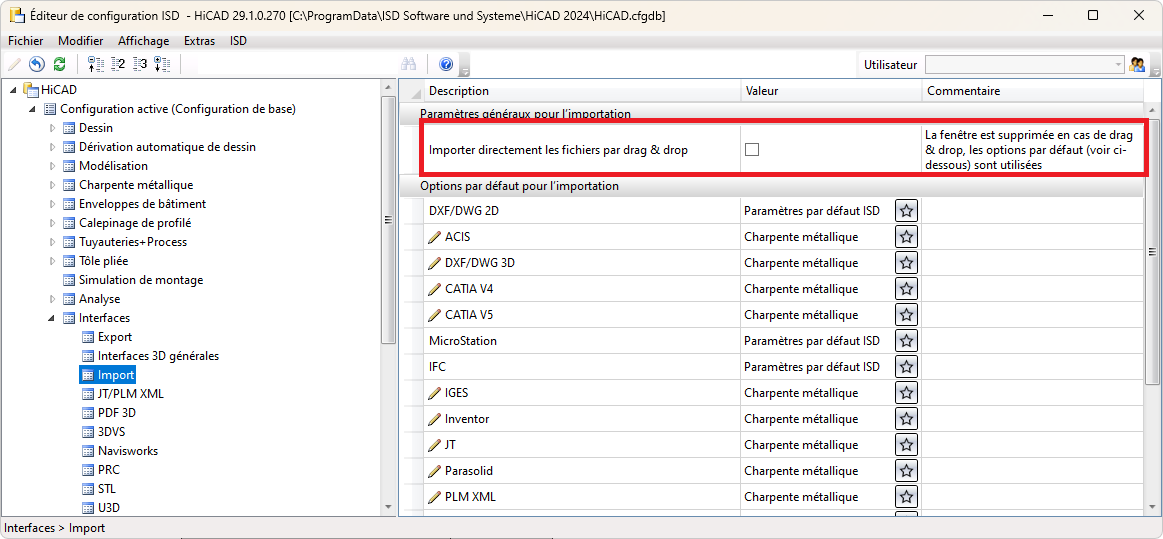Click the Valeur column header
Screen dimensions: 1163x539
(831, 90)
